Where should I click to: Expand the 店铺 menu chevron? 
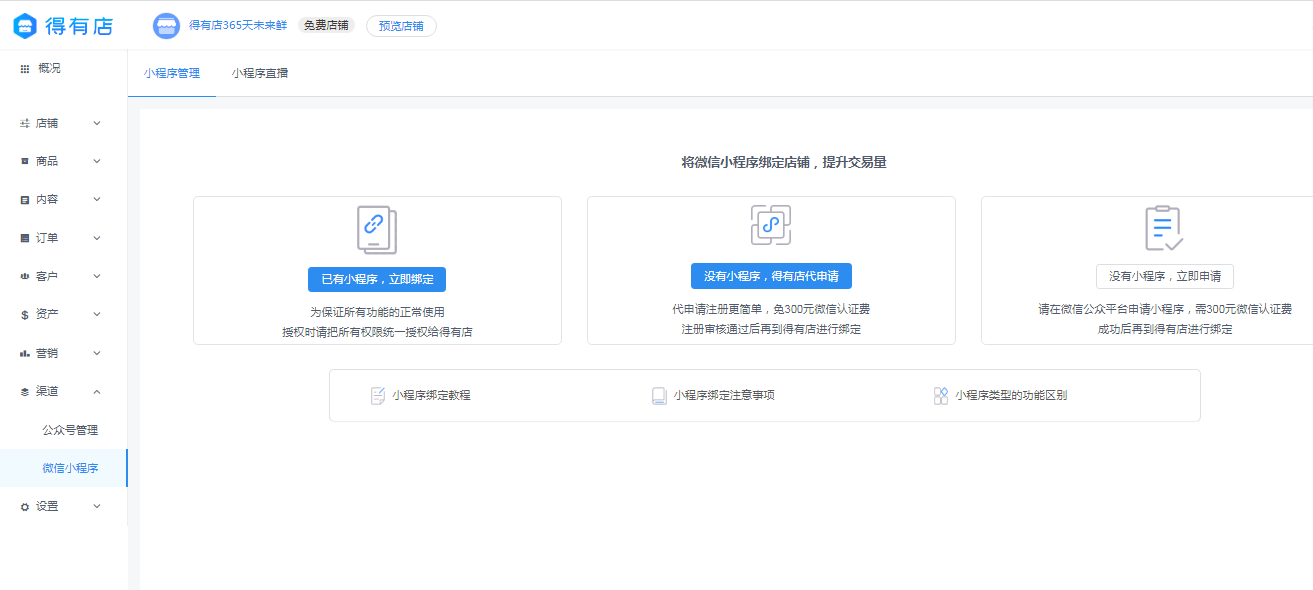(x=97, y=123)
